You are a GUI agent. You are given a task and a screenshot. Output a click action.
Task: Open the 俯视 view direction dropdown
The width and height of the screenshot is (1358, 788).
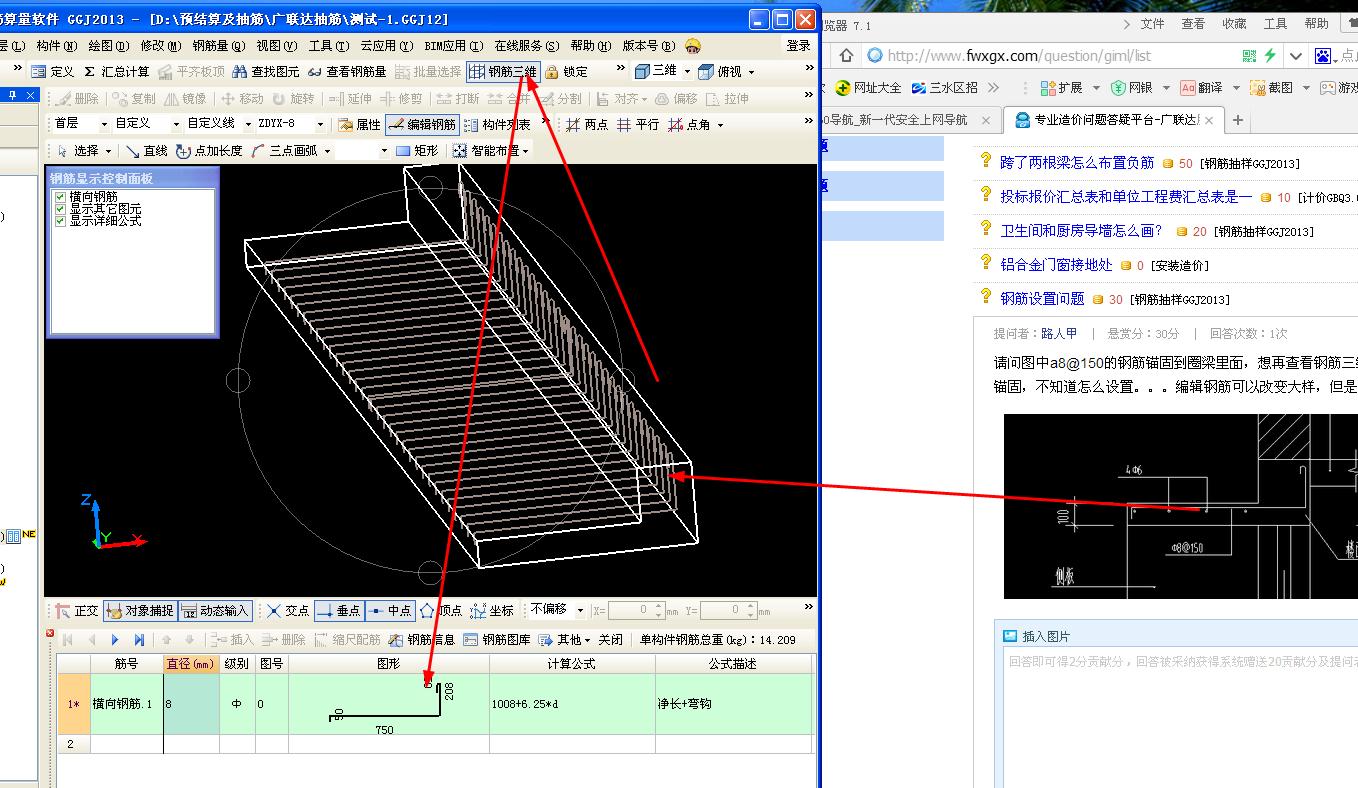click(x=751, y=72)
